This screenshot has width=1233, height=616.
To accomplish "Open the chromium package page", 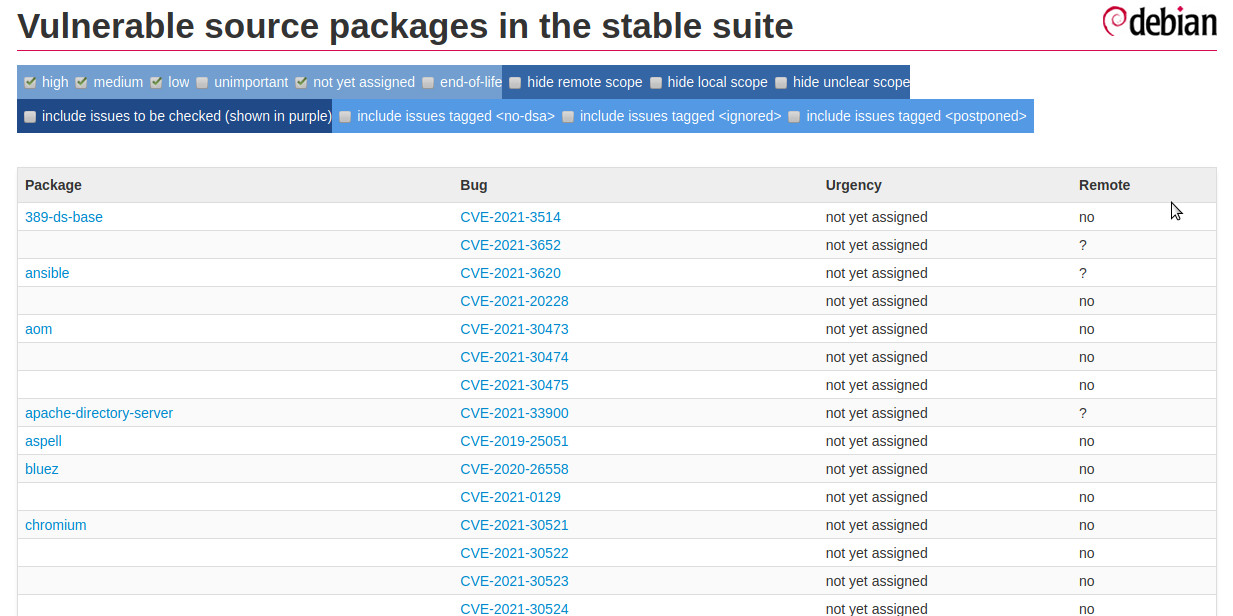I will point(55,525).
